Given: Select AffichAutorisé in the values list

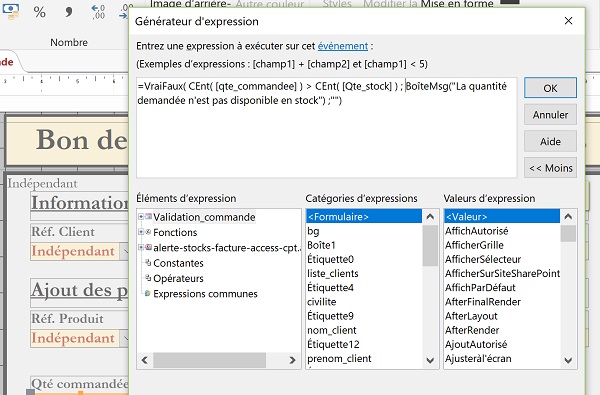Looking at the screenshot, I should click(x=502, y=231).
